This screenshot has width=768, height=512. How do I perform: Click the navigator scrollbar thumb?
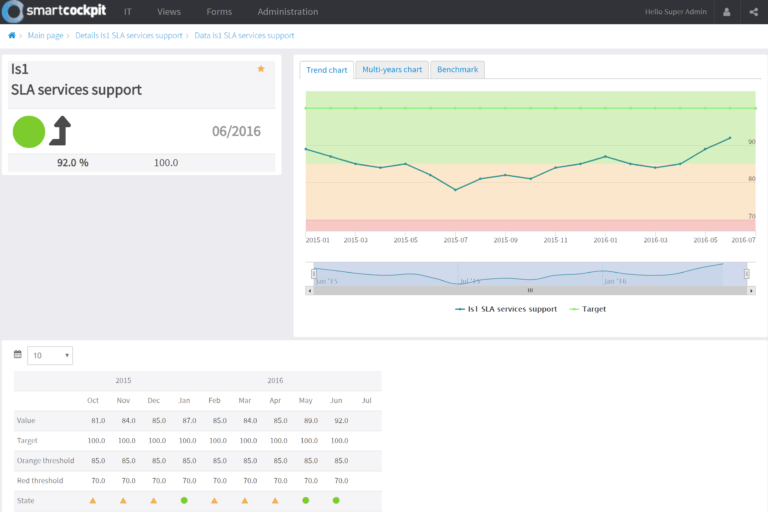coord(530,291)
